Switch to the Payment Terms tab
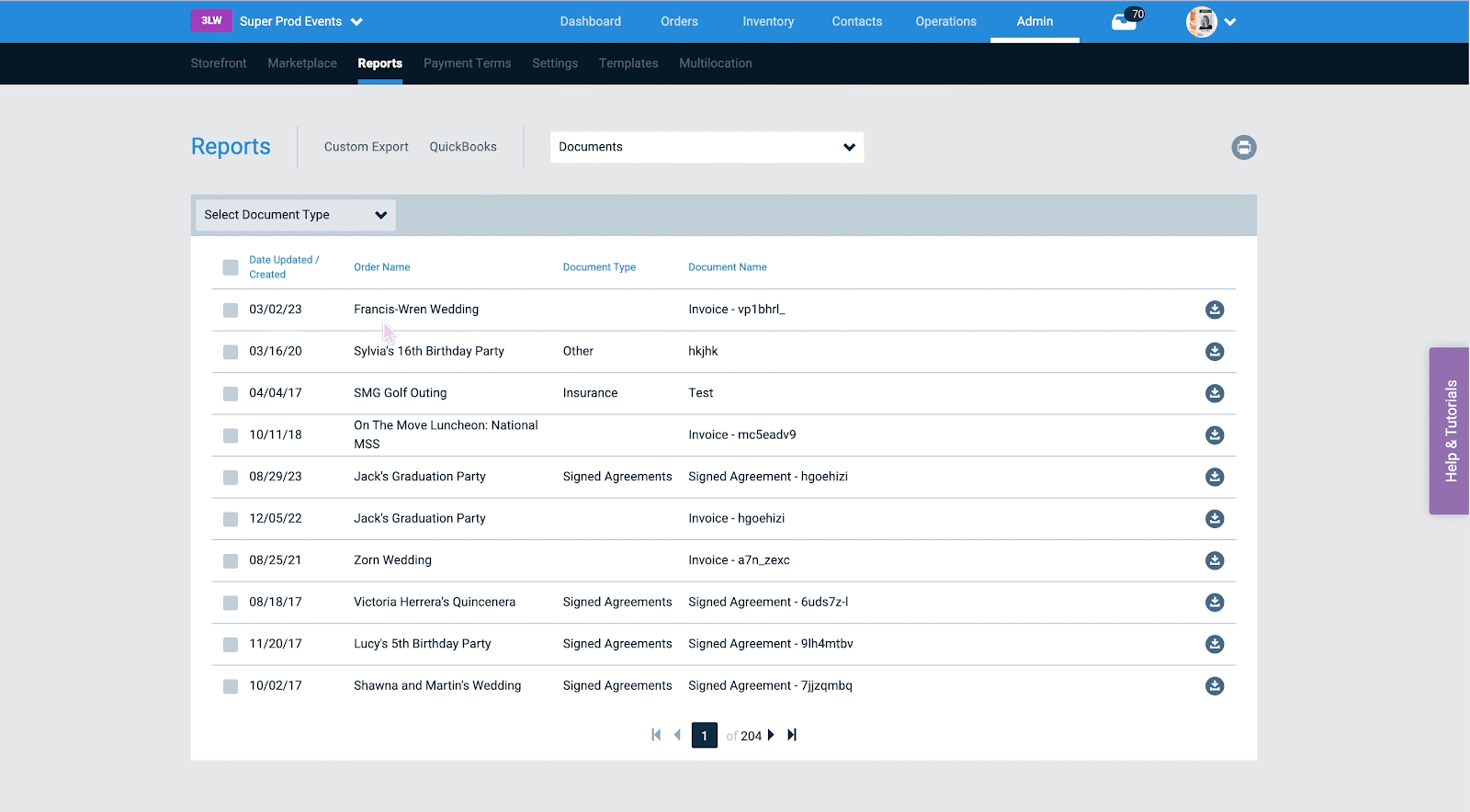The width and height of the screenshot is (1470, 812). coord(467,63)
